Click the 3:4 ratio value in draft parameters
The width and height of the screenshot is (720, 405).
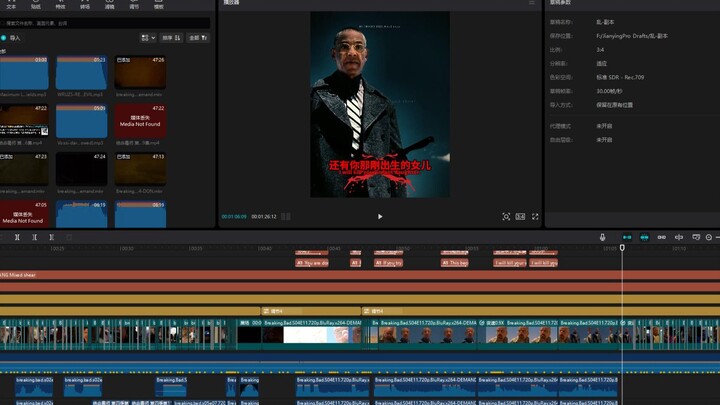(600, 50)
